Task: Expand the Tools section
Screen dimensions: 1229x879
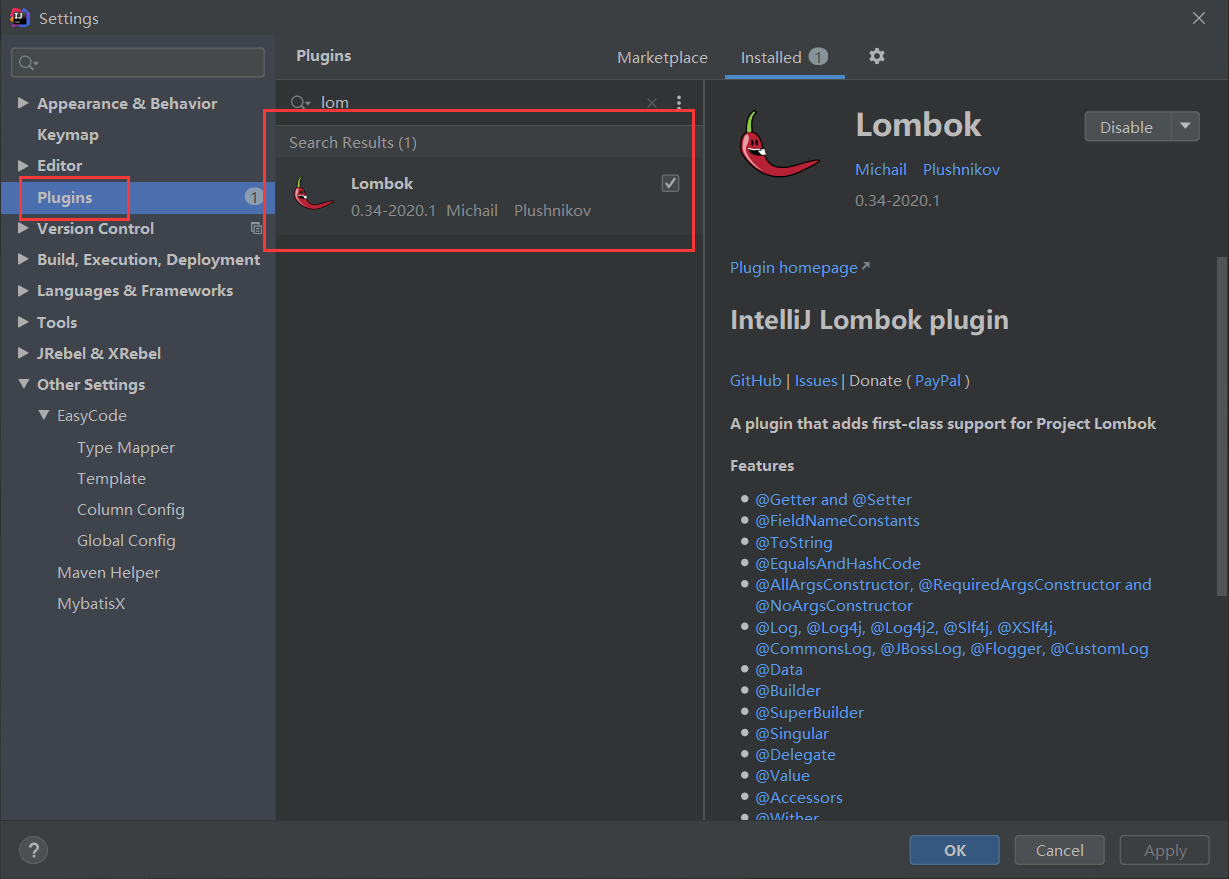Action: (x=23, y=322)
